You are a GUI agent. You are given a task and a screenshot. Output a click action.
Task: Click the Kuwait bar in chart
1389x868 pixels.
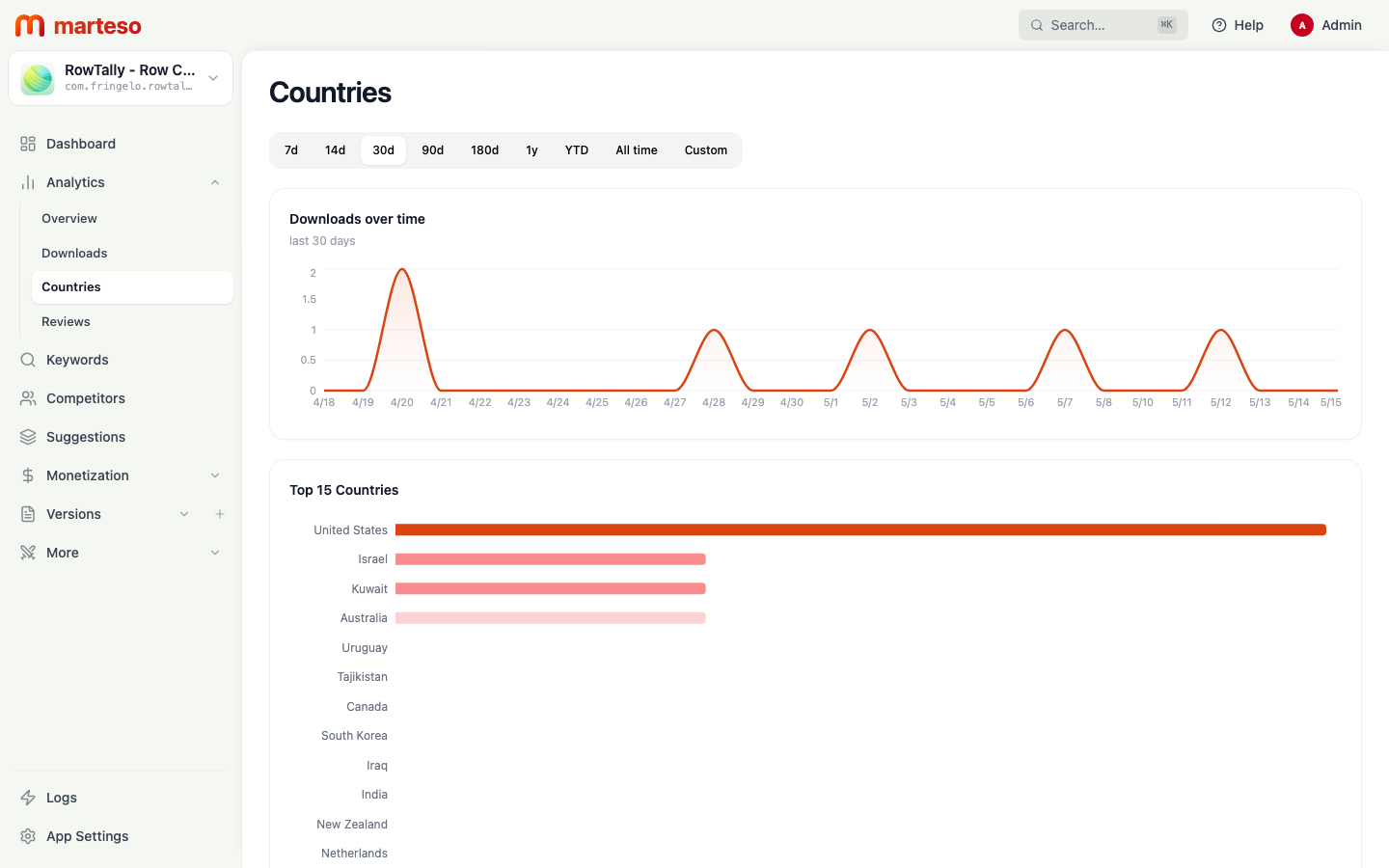point(551,588)
